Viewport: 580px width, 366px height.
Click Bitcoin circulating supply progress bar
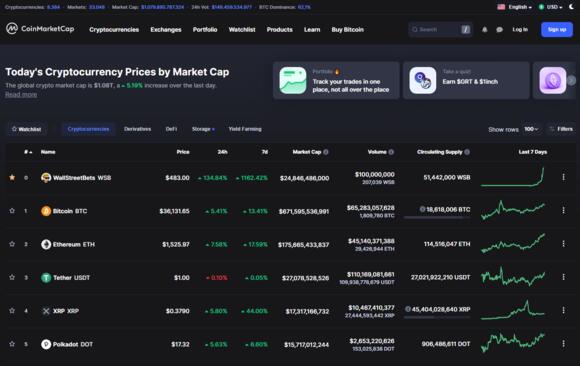tap(437, 218)
